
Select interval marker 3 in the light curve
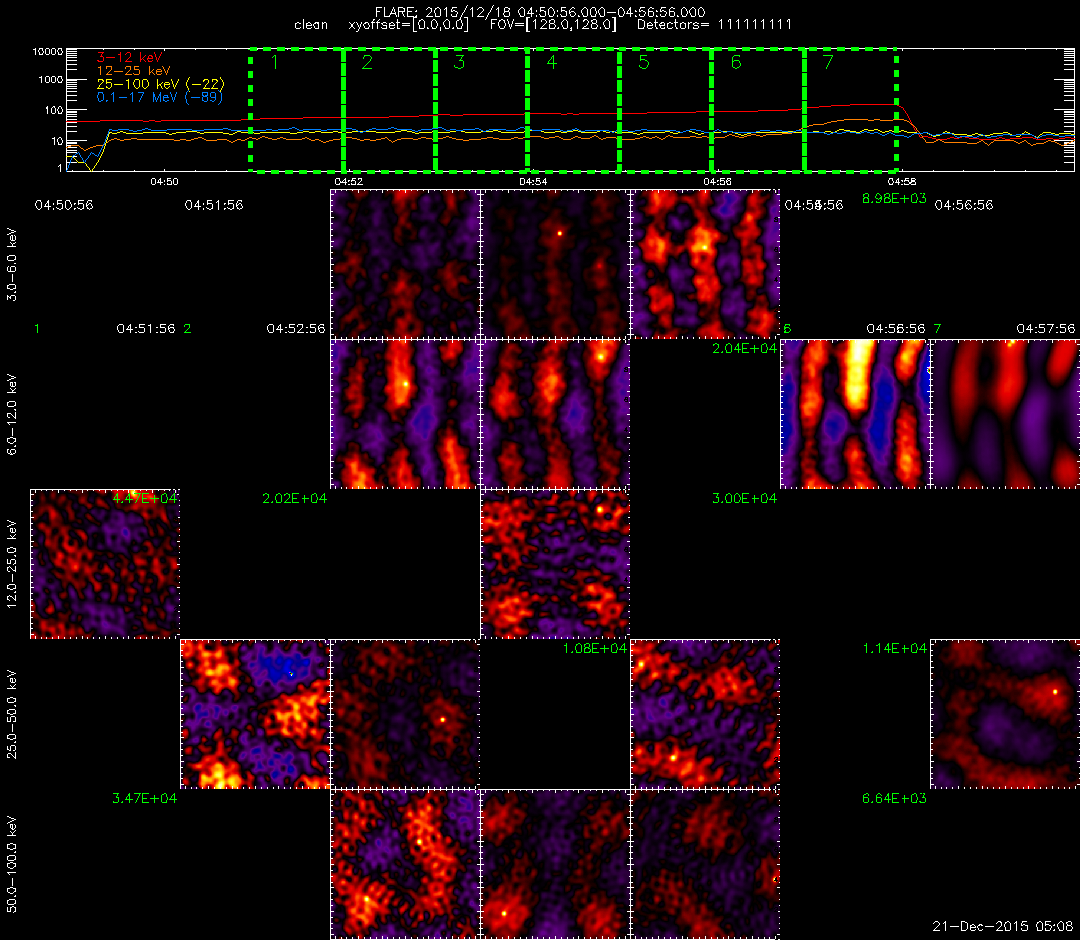pos(459,63)
